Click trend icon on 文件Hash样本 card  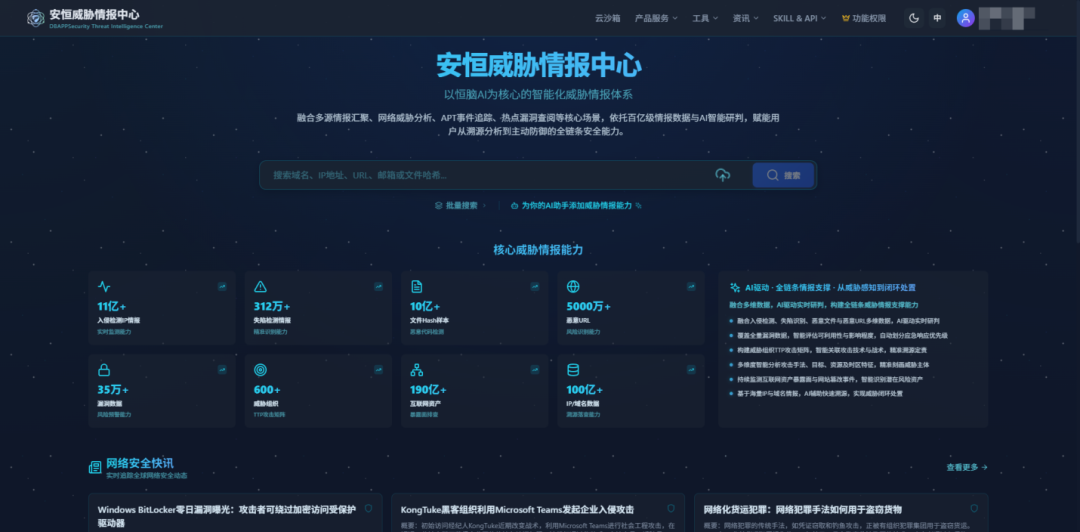pos(534,286)
